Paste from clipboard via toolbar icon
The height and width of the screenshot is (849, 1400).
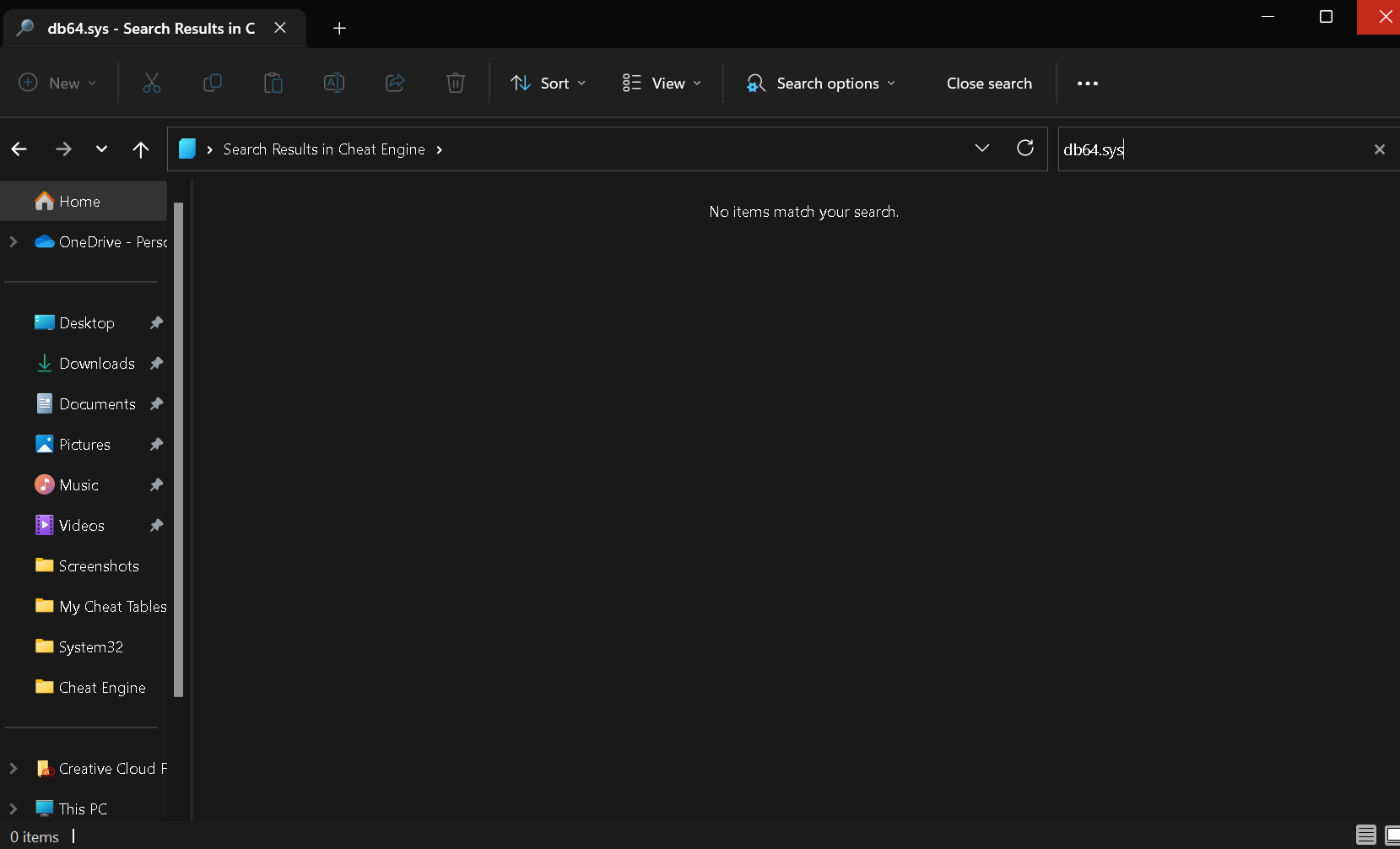[273, 83]
